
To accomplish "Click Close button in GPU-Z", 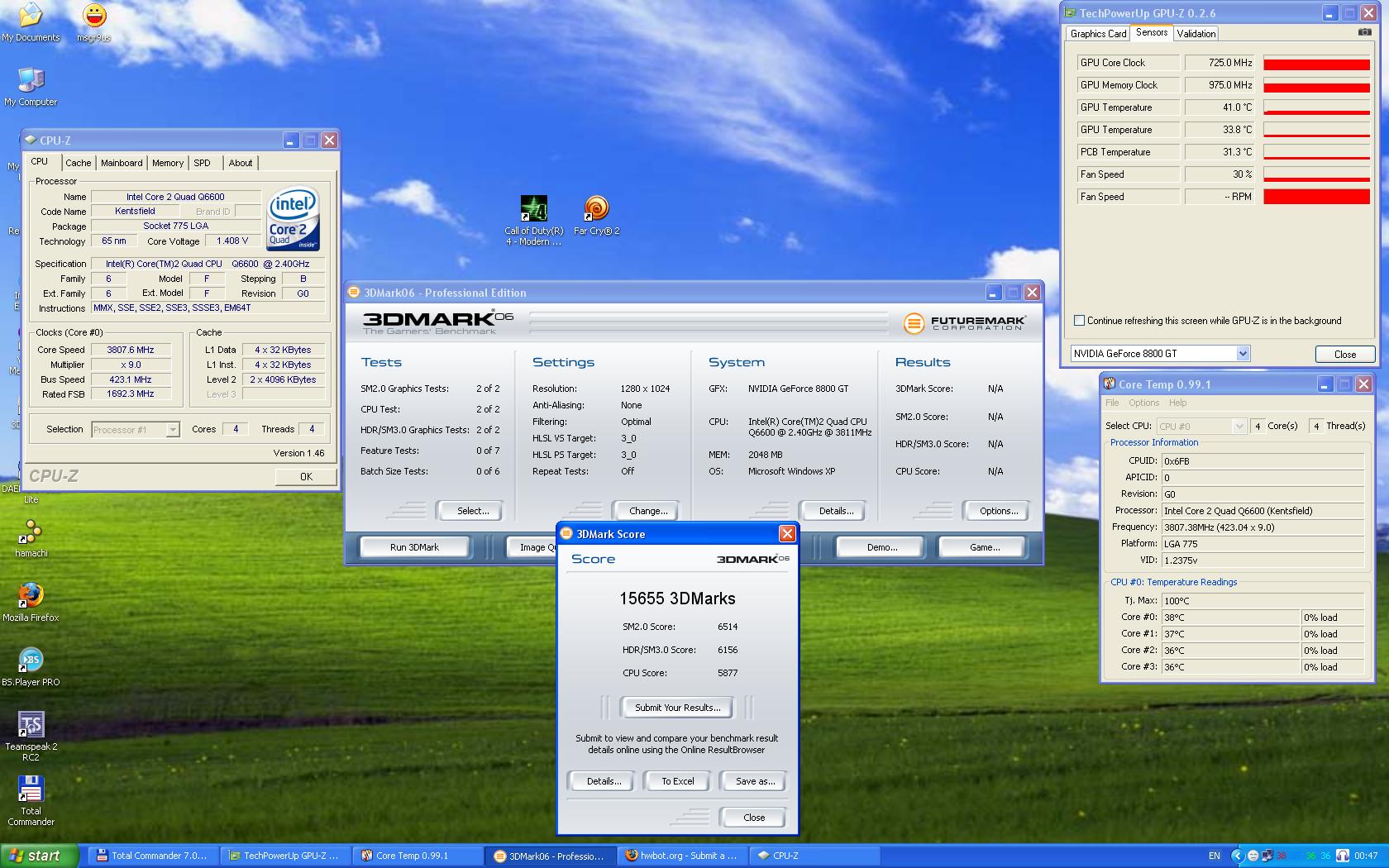I will tap(1345, 354).
